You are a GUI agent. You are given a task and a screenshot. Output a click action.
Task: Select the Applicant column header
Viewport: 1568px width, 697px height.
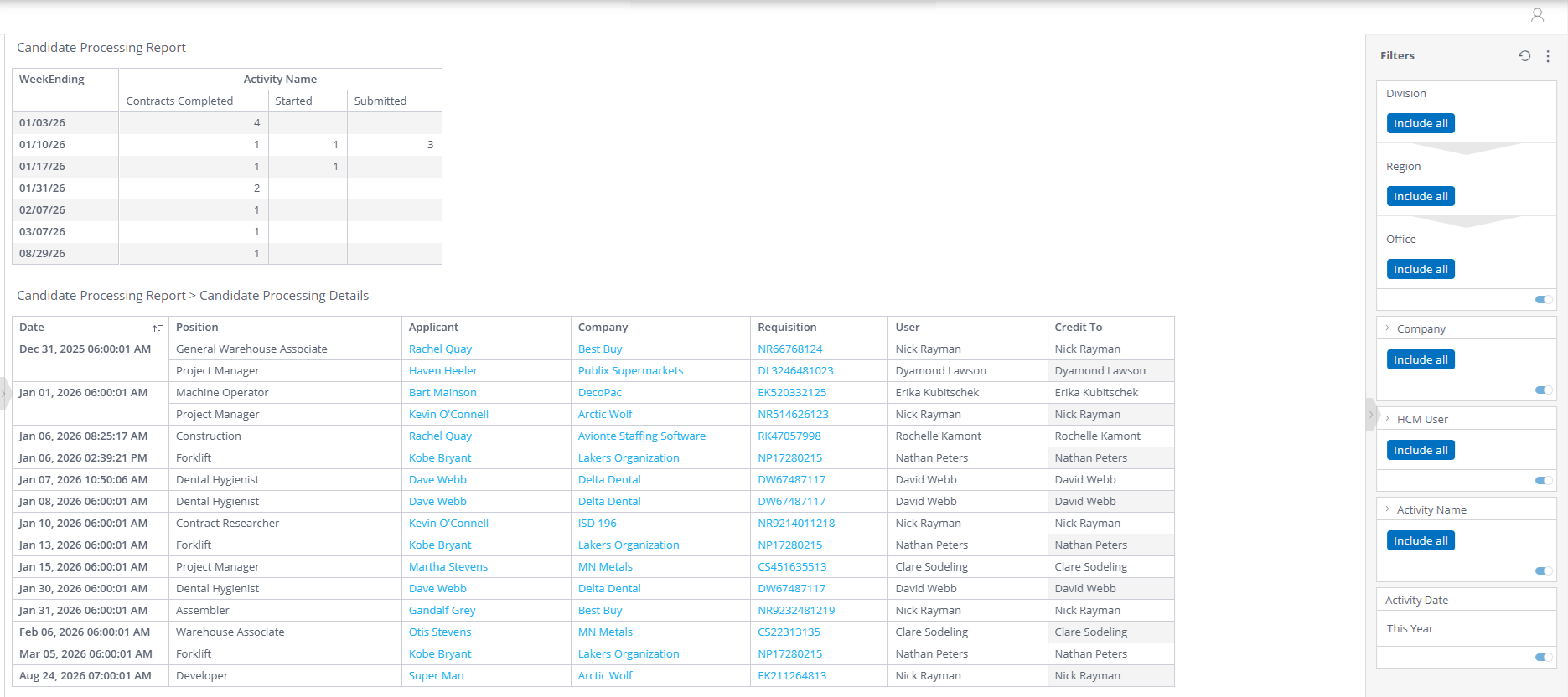[x=486, y=327]
